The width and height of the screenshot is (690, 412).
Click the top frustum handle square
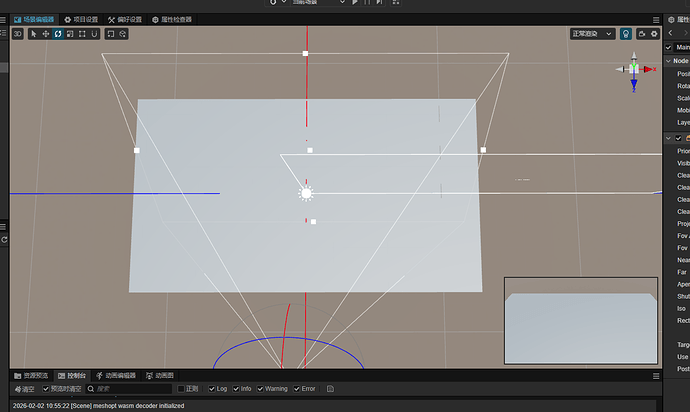(305, 53)
